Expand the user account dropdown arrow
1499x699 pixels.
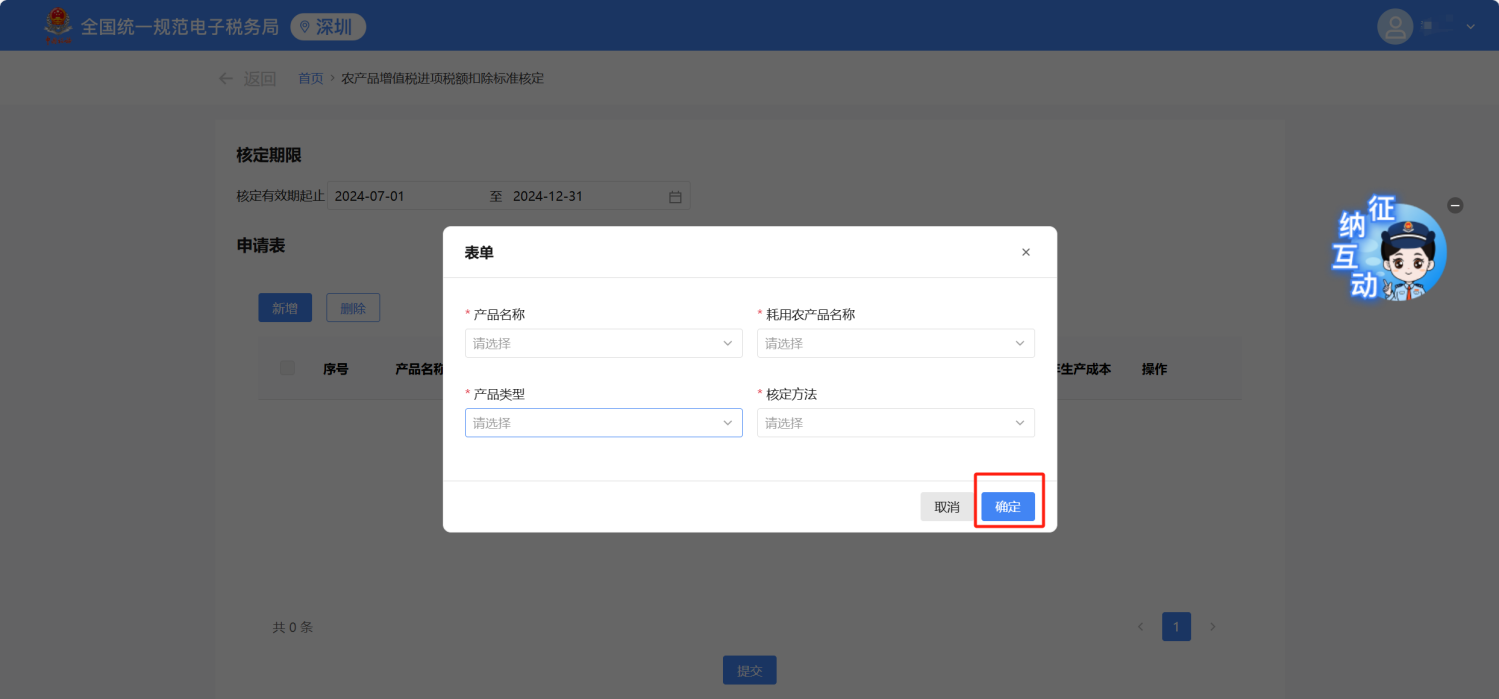1470,27
